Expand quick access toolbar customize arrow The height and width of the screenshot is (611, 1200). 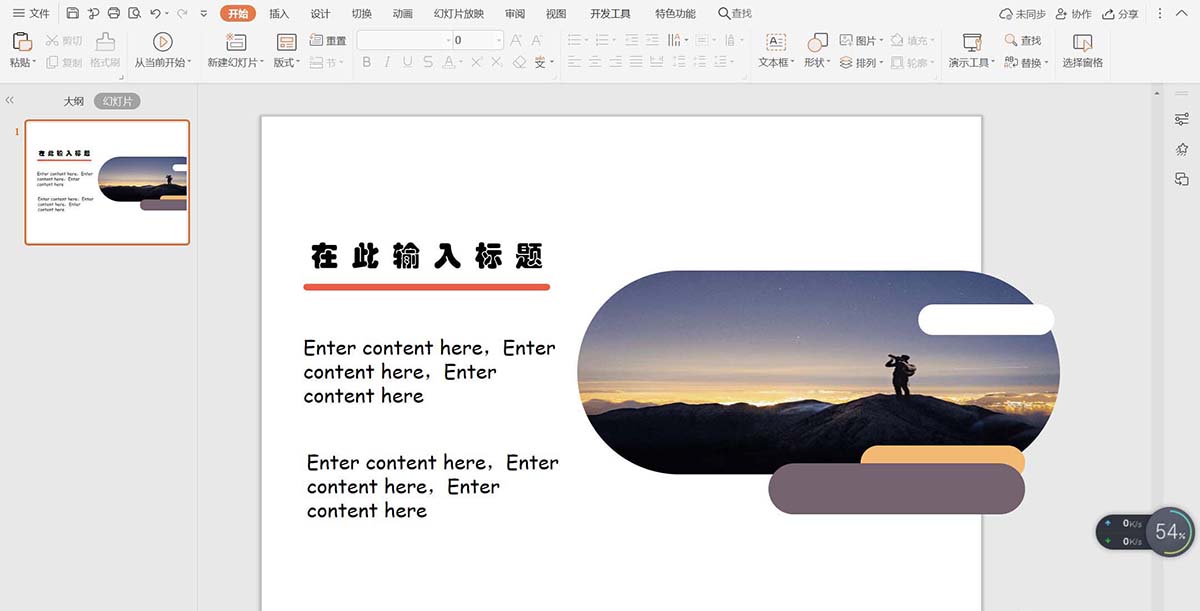(x=204, y=14)
